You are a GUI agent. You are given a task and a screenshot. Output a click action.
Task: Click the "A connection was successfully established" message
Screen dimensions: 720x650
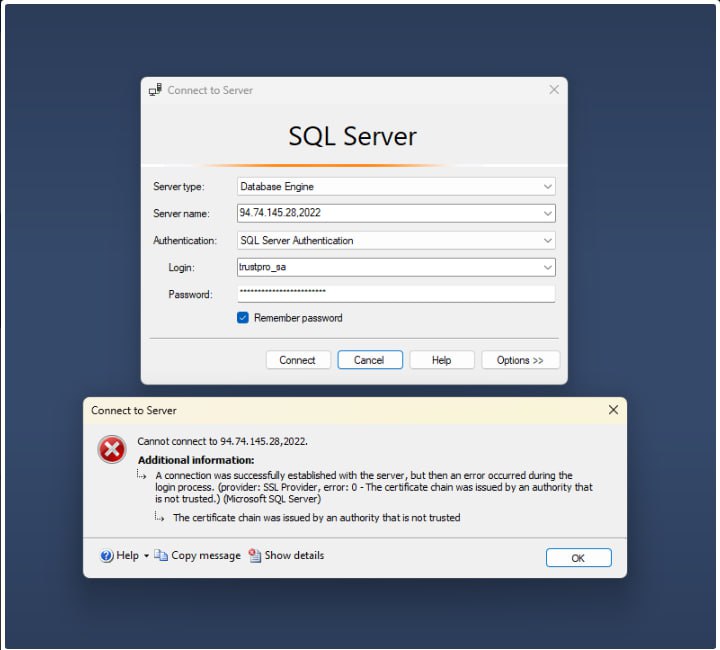pyautogui.click(x=374, y=487)
